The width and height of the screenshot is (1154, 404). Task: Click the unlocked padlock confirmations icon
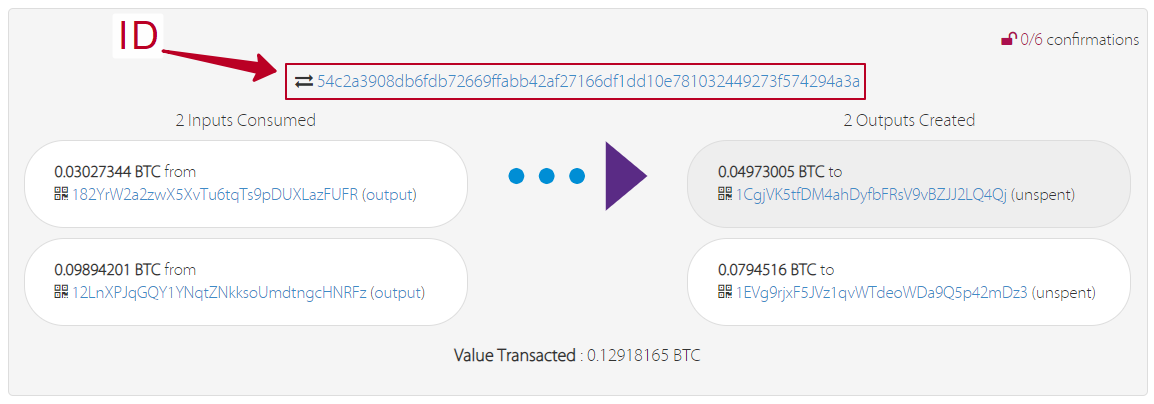pos(1009,40)
